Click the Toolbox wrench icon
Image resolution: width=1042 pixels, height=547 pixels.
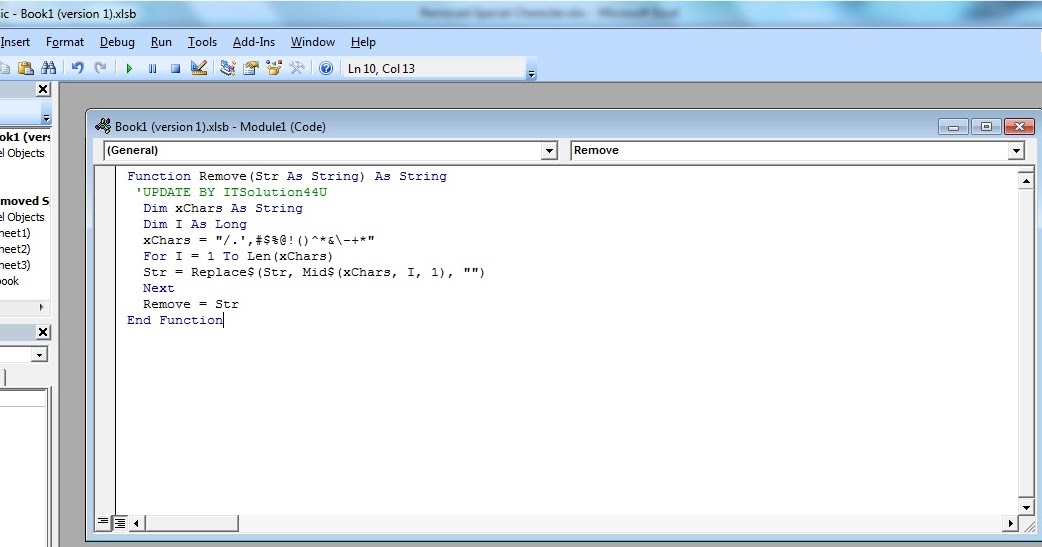click(x=297, y=68)
